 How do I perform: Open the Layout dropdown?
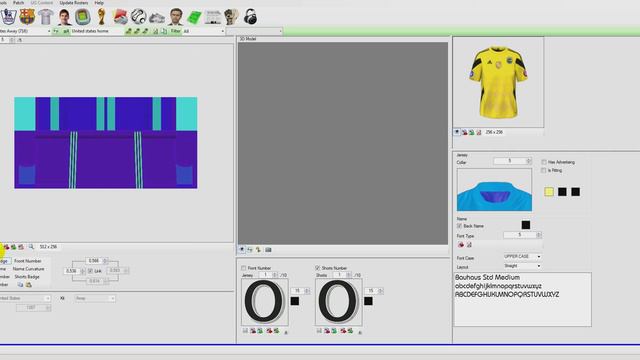[x=522, y=266]
